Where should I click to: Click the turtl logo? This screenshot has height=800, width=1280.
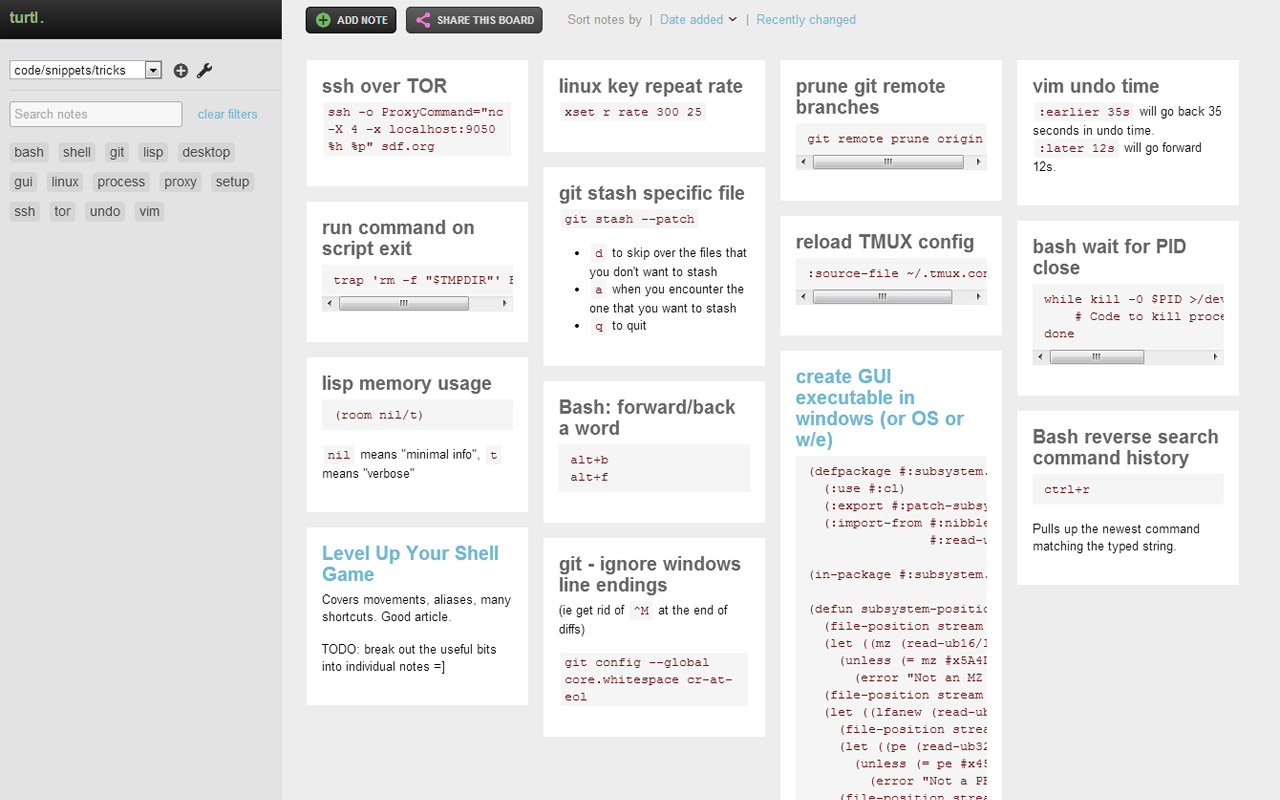pyautogui.click(x=27, y=17)
